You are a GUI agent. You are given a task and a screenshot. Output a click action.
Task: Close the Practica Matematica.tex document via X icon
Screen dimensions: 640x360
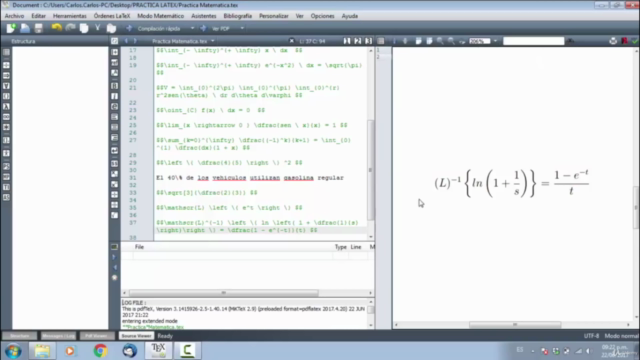click(x=291, y=41)
